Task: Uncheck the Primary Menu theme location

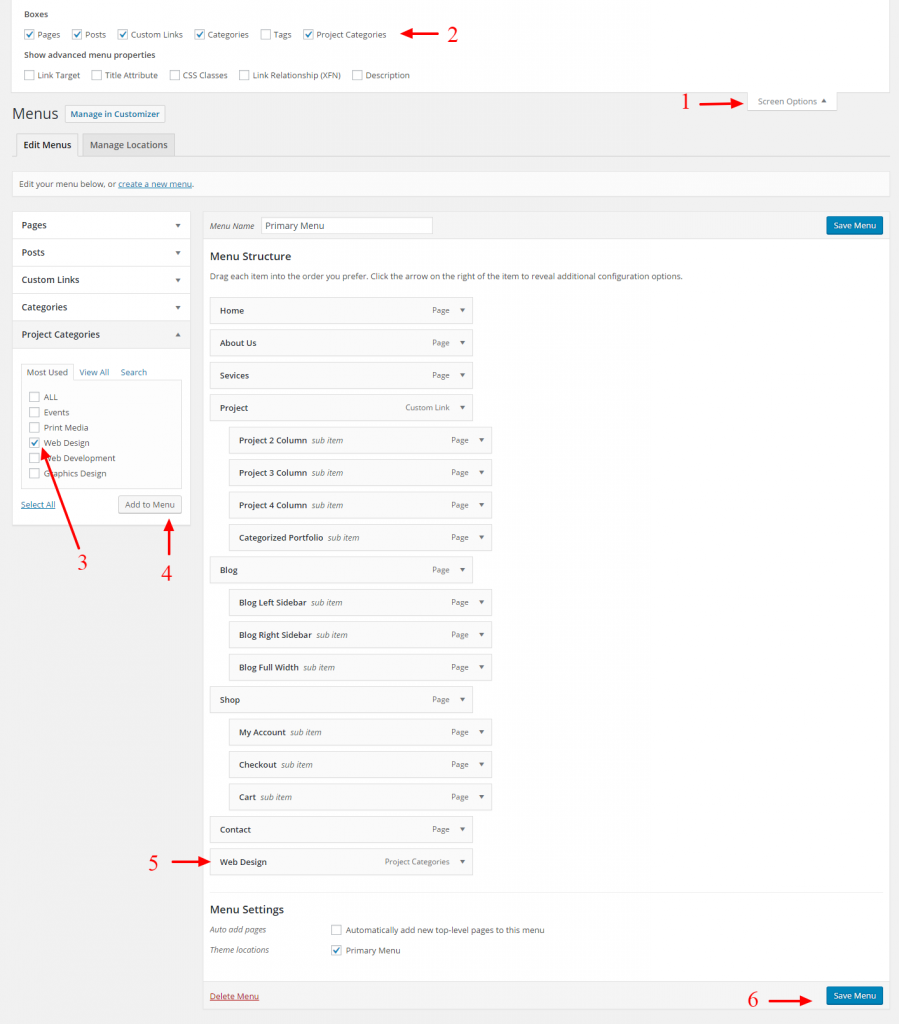Action: (336, 950)
